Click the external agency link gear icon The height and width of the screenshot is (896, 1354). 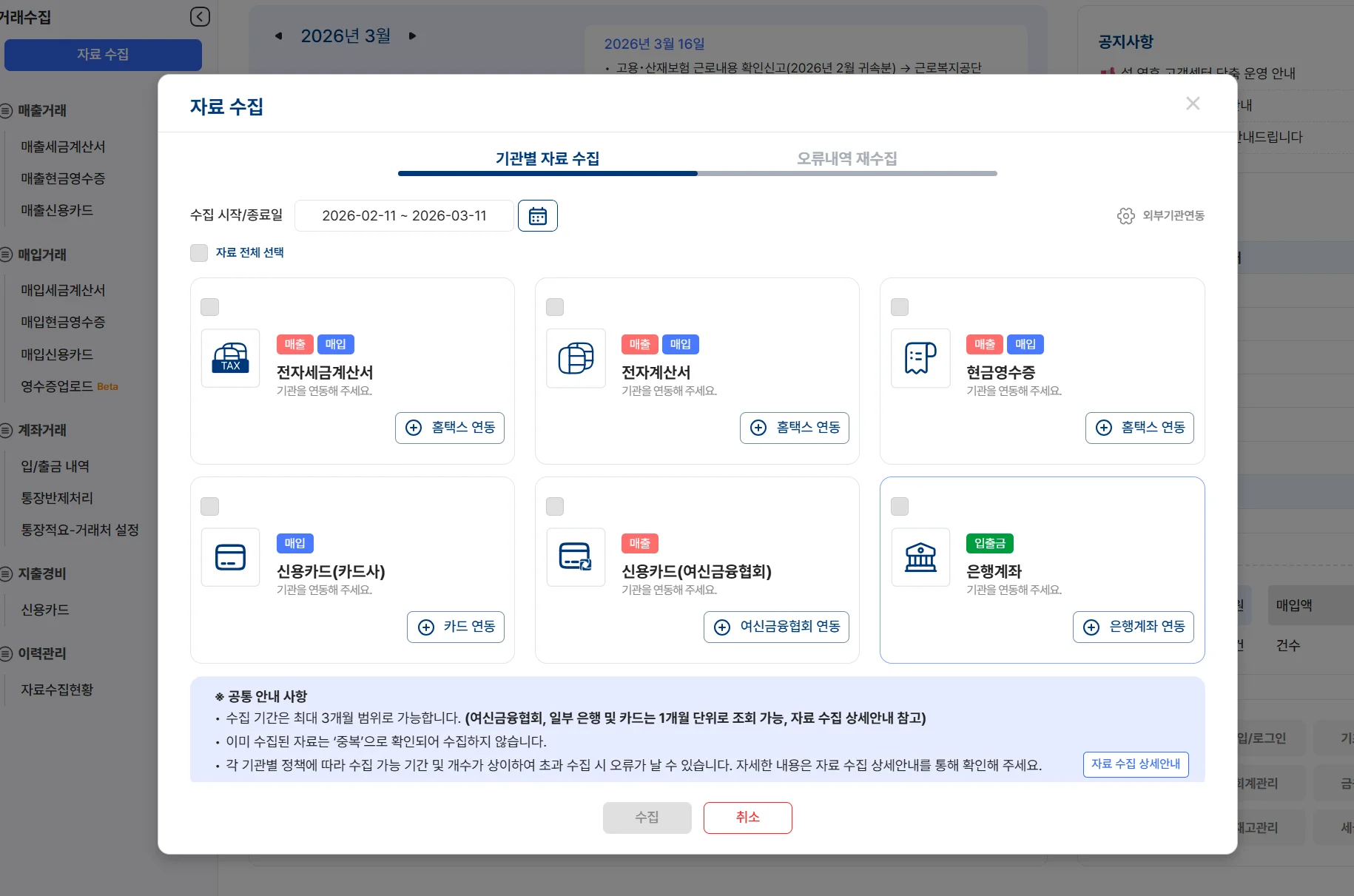coord(1125,216)
